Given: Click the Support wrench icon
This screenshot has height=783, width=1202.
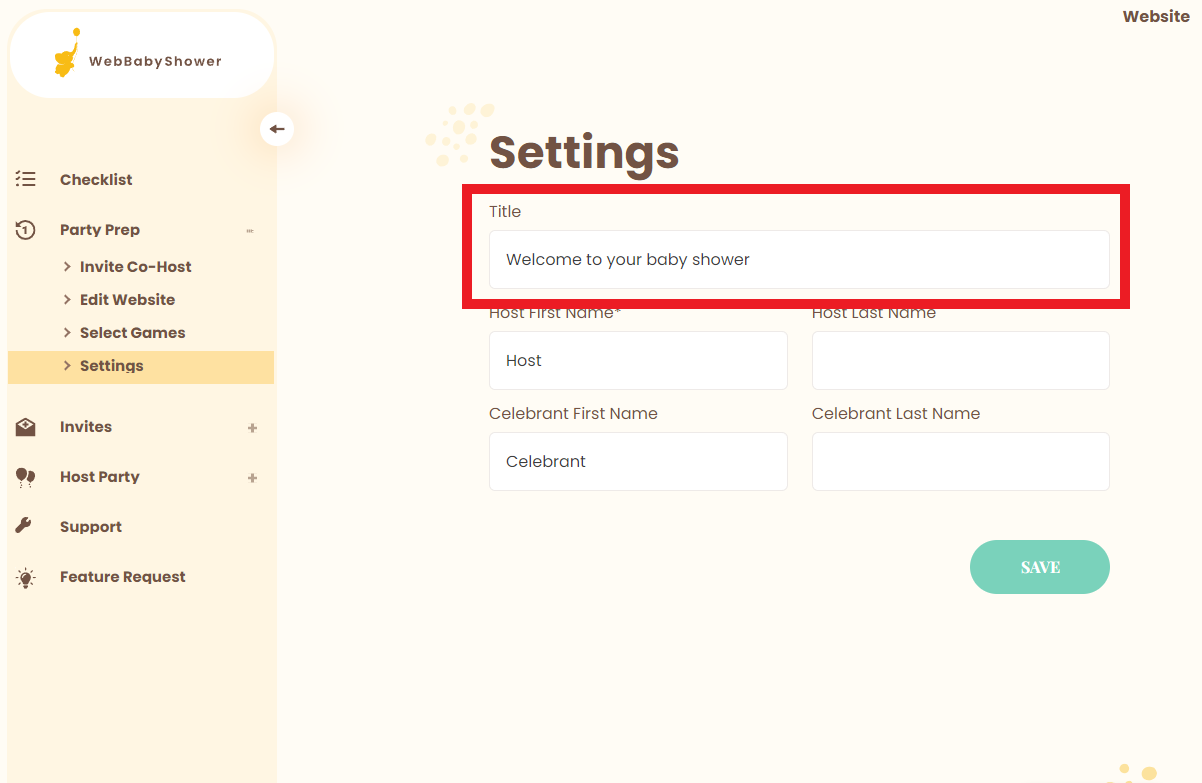Looking at the screenshot, I should coord(26,527).
